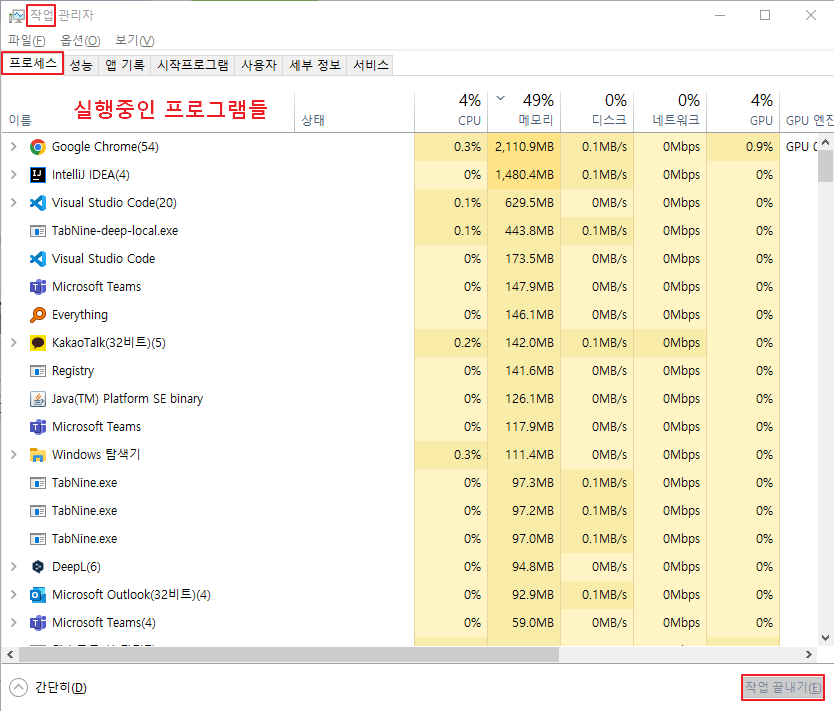Click the horizontal scrollbar thumb

pos(289,654)
